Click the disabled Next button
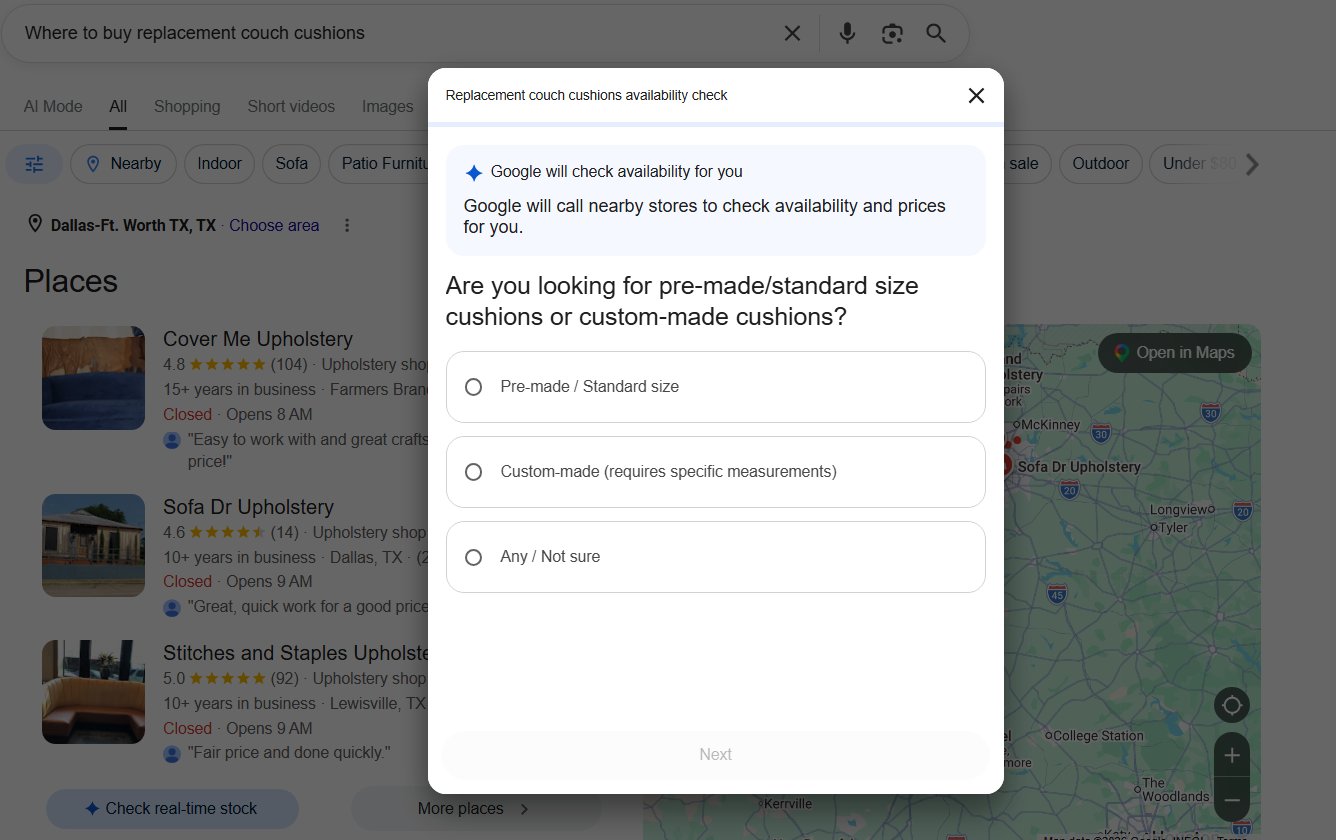Screen dimensions: 1336x840 pos(716,755)
